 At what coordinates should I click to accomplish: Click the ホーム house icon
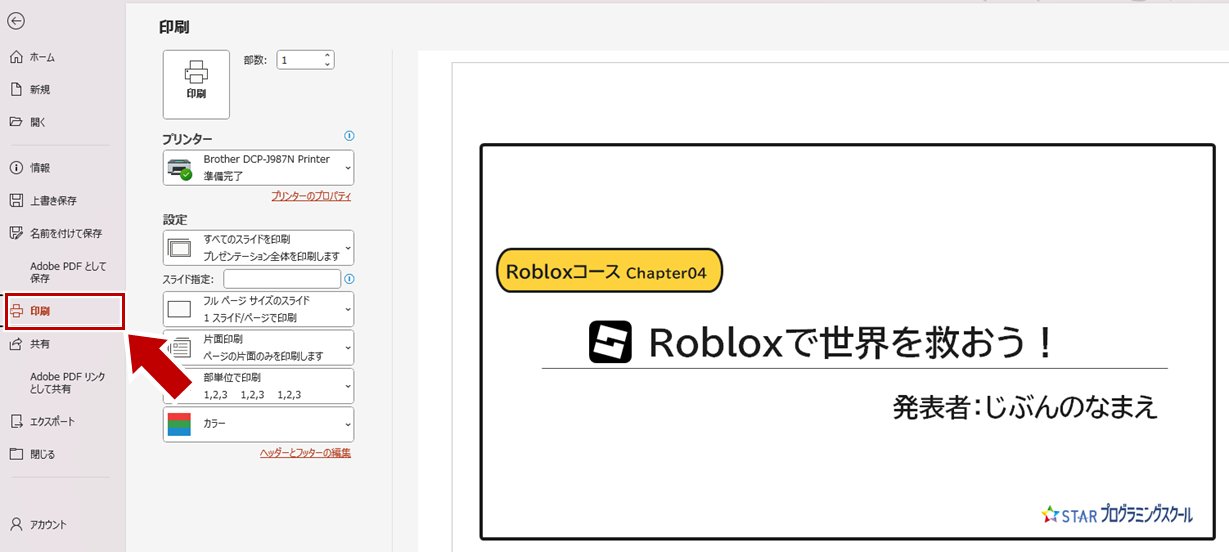[16, 57]
